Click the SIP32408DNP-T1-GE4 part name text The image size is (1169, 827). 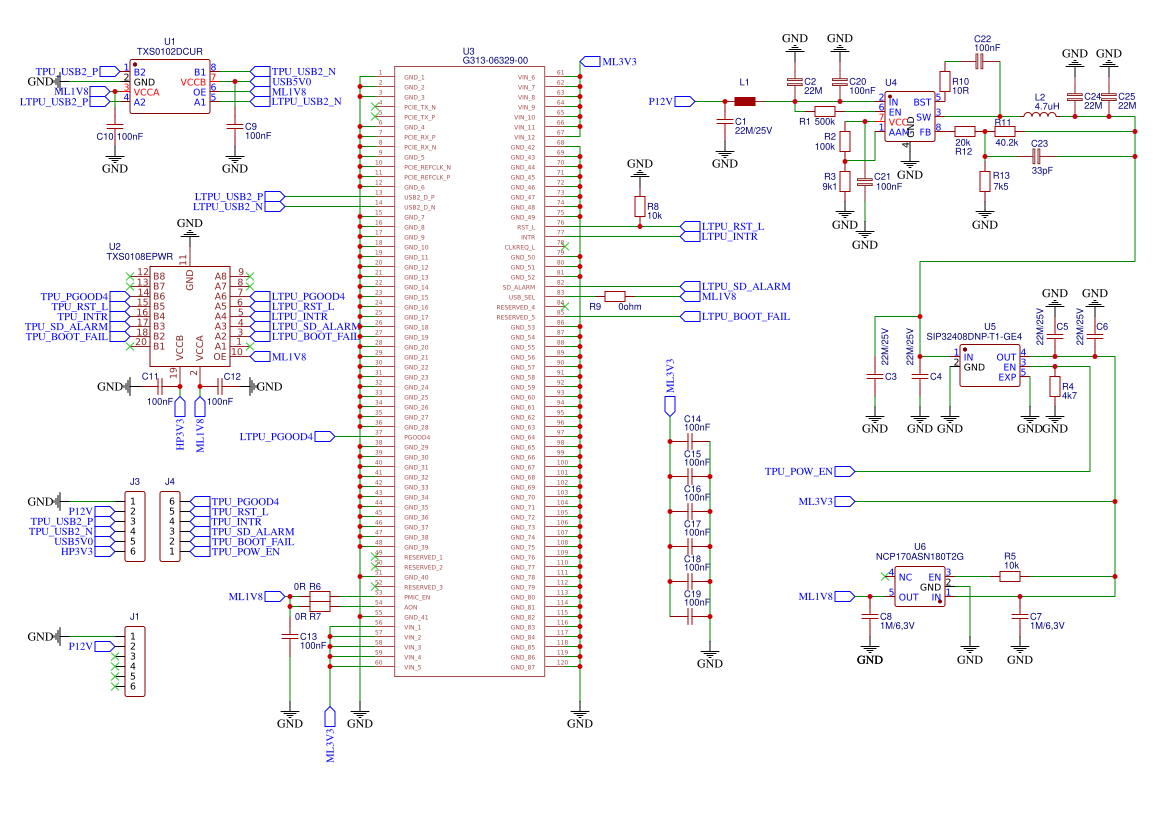pos(974,336)
